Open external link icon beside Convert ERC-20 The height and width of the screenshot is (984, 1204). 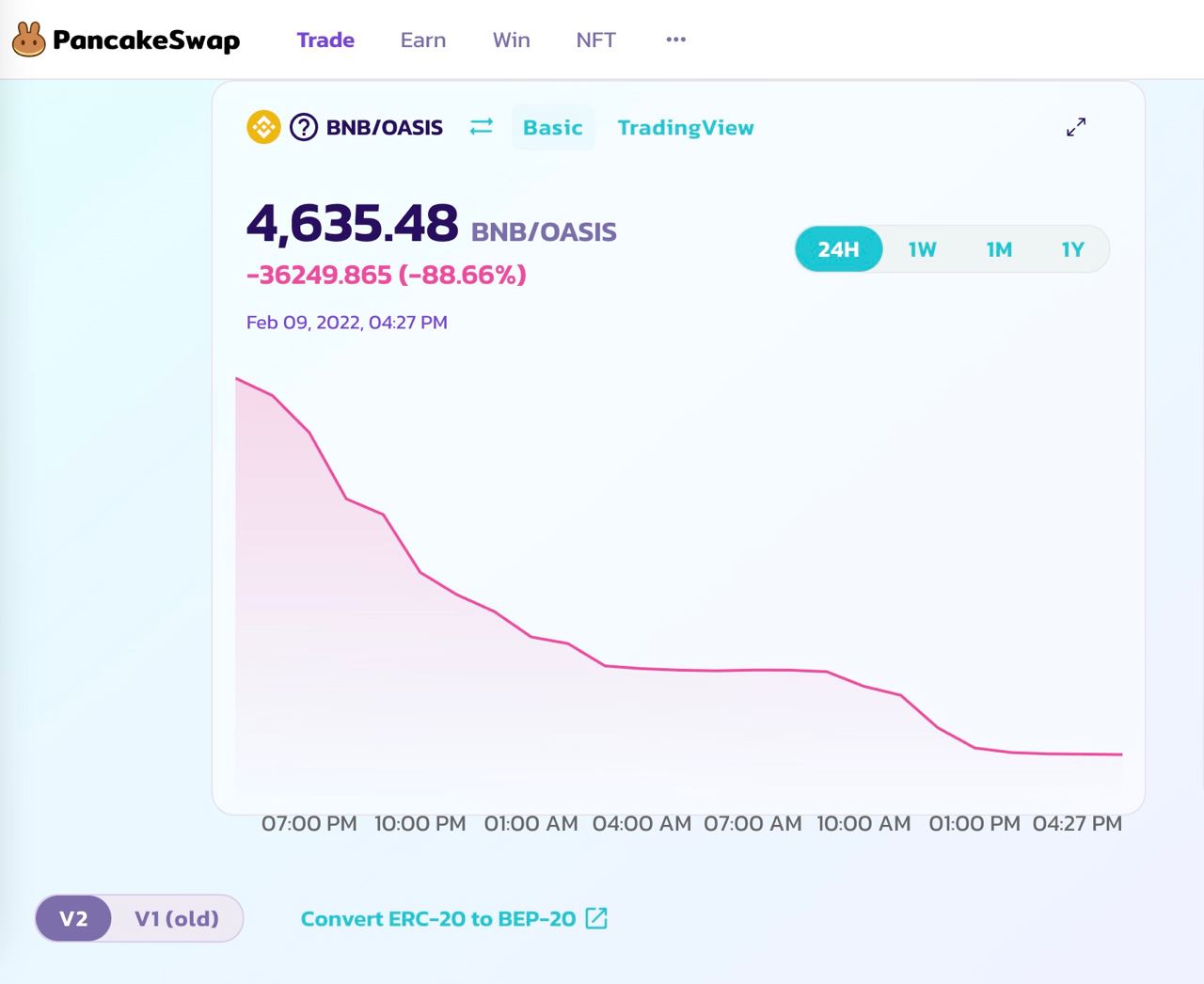tap(596, 918)
